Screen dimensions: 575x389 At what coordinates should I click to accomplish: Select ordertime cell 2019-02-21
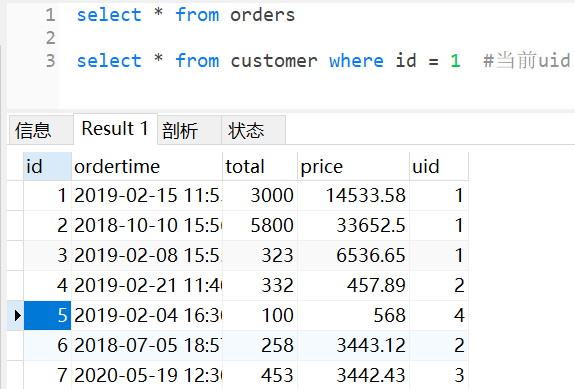(147, 285)
